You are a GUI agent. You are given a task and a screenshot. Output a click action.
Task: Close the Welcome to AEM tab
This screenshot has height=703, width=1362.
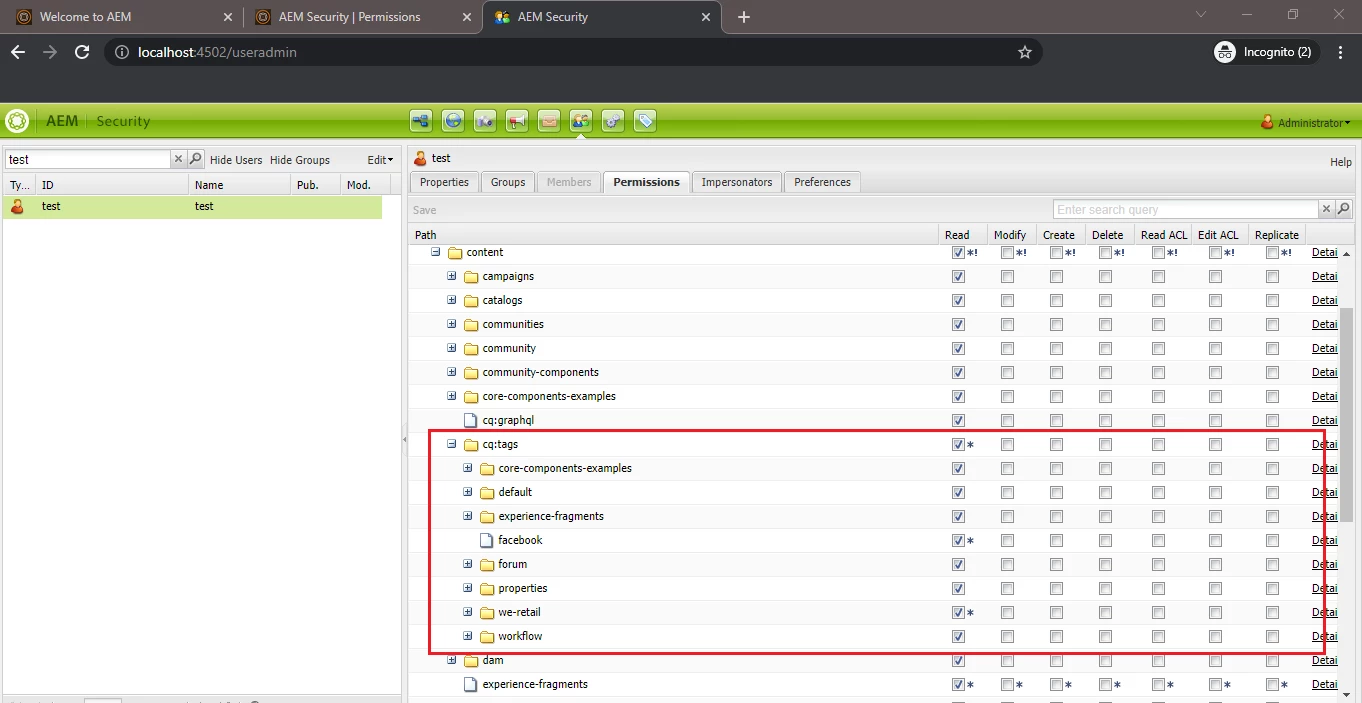coord(228,17)
